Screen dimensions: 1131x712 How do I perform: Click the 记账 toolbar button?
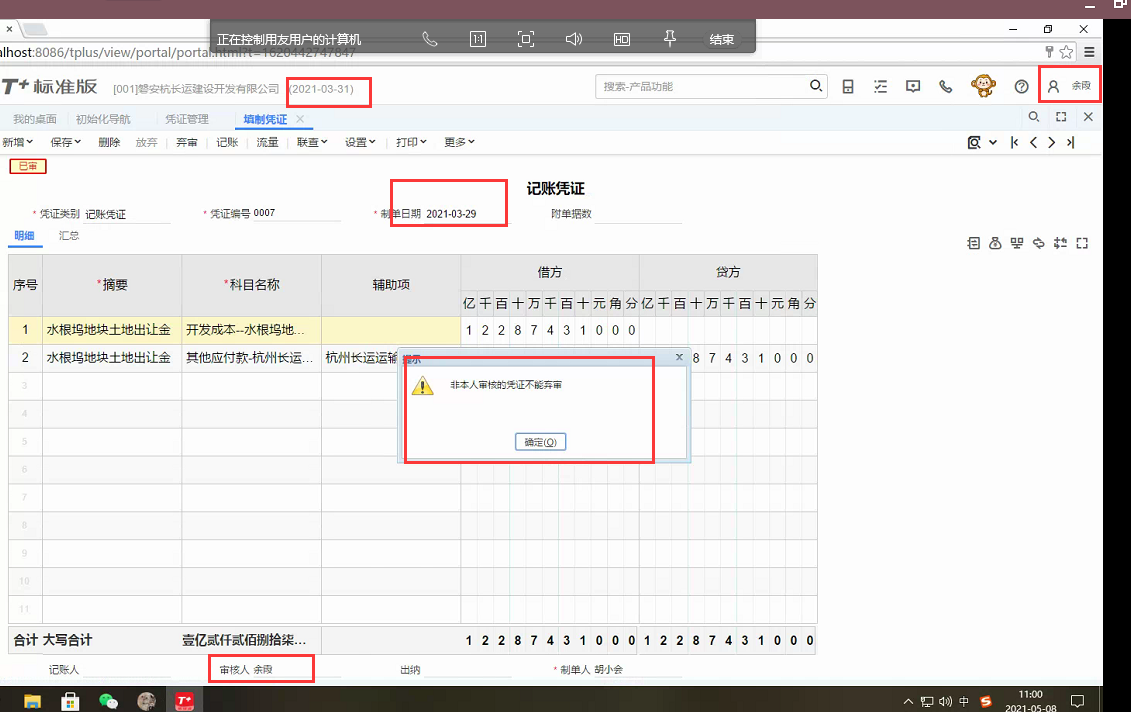click(x=227, y=142)
